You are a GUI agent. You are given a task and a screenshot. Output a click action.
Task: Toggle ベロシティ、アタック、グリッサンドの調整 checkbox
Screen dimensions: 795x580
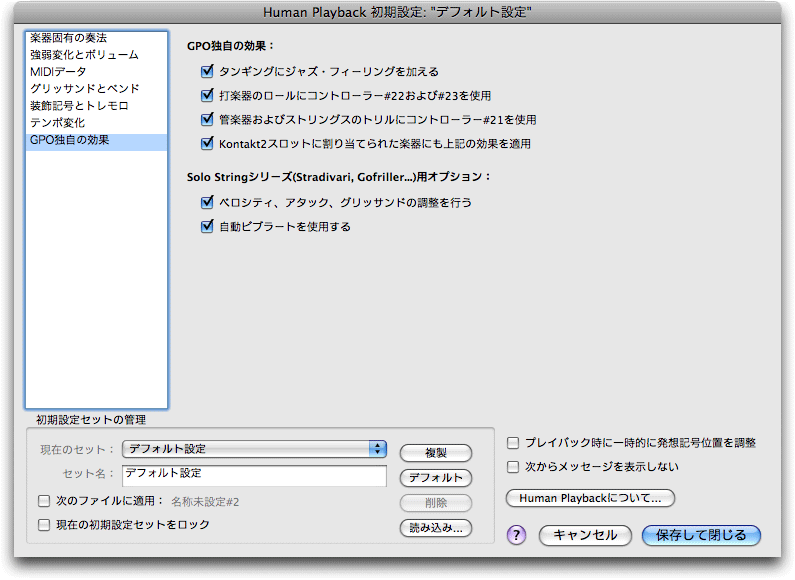(x=207, y=202)
